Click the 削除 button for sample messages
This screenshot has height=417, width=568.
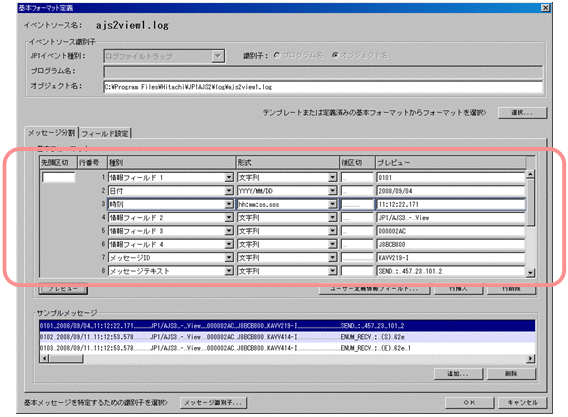(x=511, y=374)
